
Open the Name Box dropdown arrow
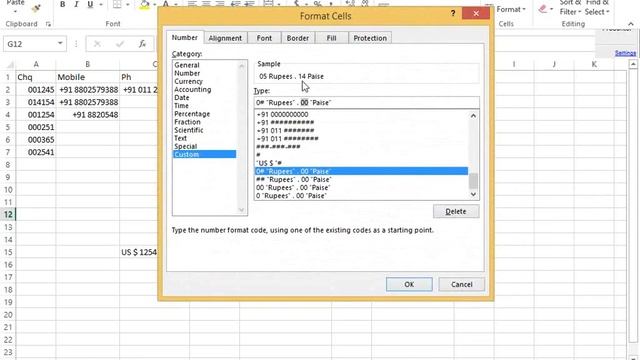coord(60,43)
